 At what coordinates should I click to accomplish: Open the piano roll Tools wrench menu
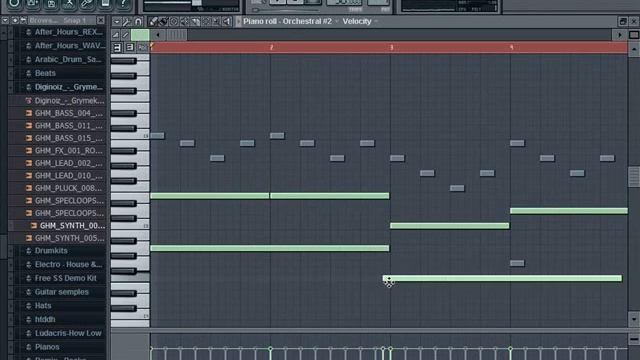pyautogui.click(x=127, y=21)
